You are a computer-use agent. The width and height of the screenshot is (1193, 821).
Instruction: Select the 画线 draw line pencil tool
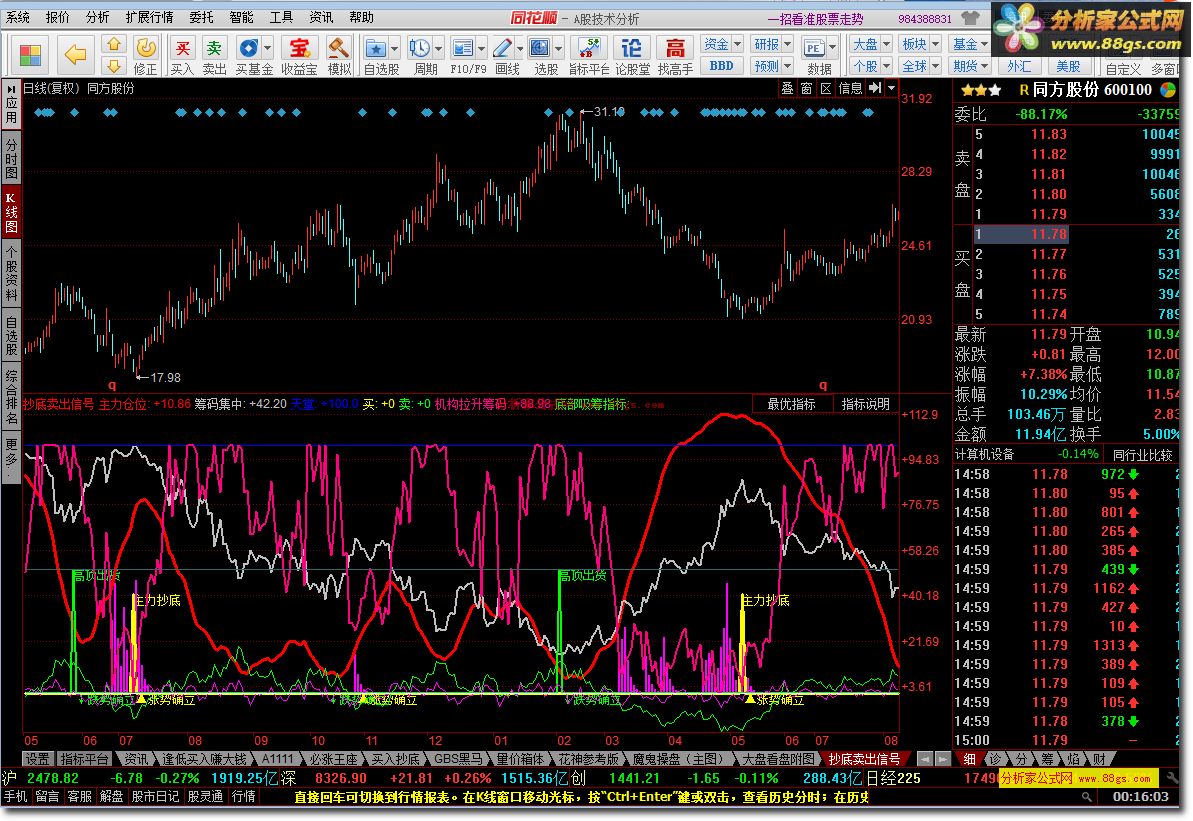[502, 48]
